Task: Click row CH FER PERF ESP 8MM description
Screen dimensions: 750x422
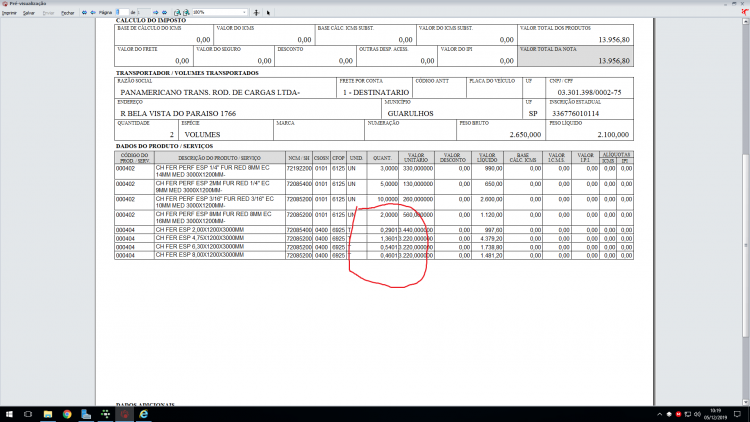Action: coord(214,218)
